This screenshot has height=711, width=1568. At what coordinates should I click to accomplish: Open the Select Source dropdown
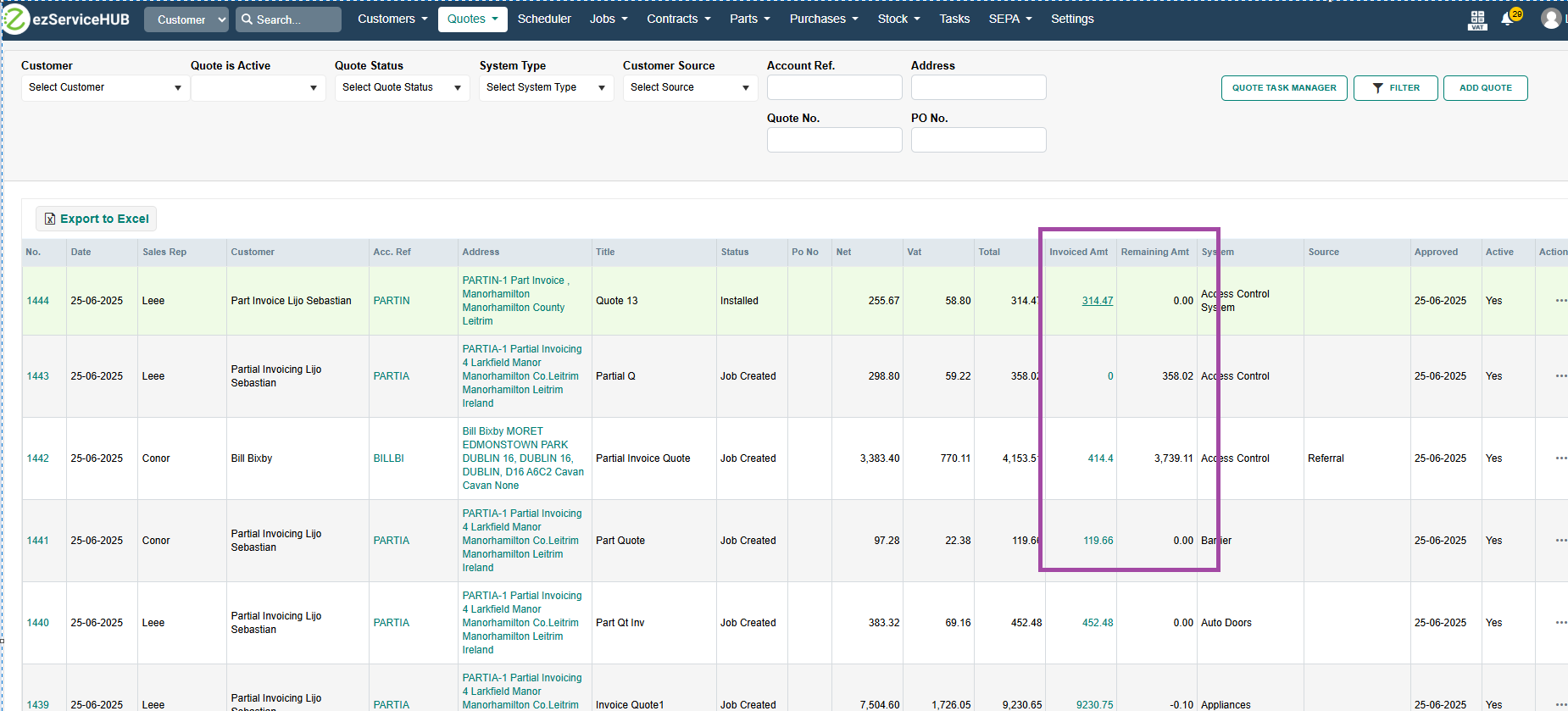690,87
